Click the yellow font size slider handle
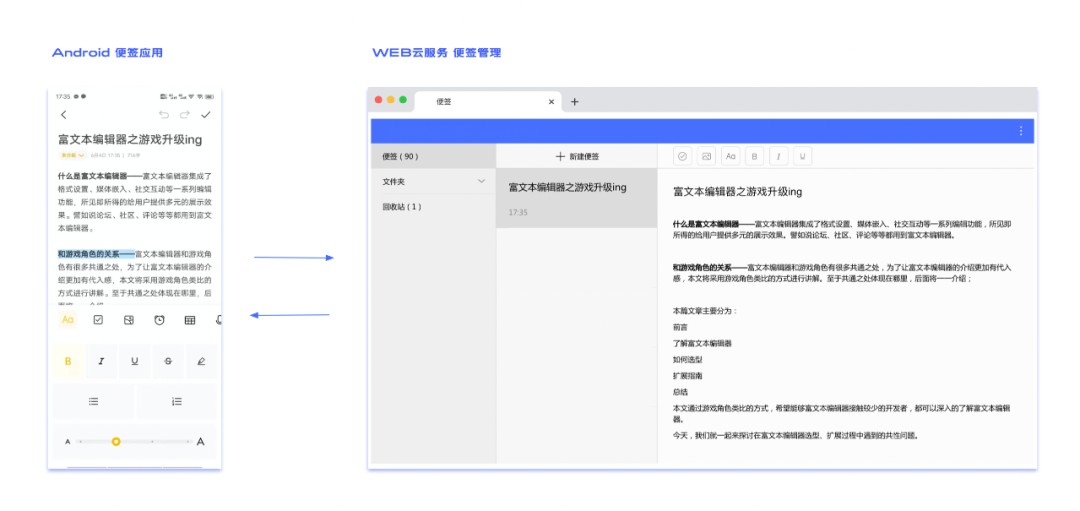 point(116,441)
